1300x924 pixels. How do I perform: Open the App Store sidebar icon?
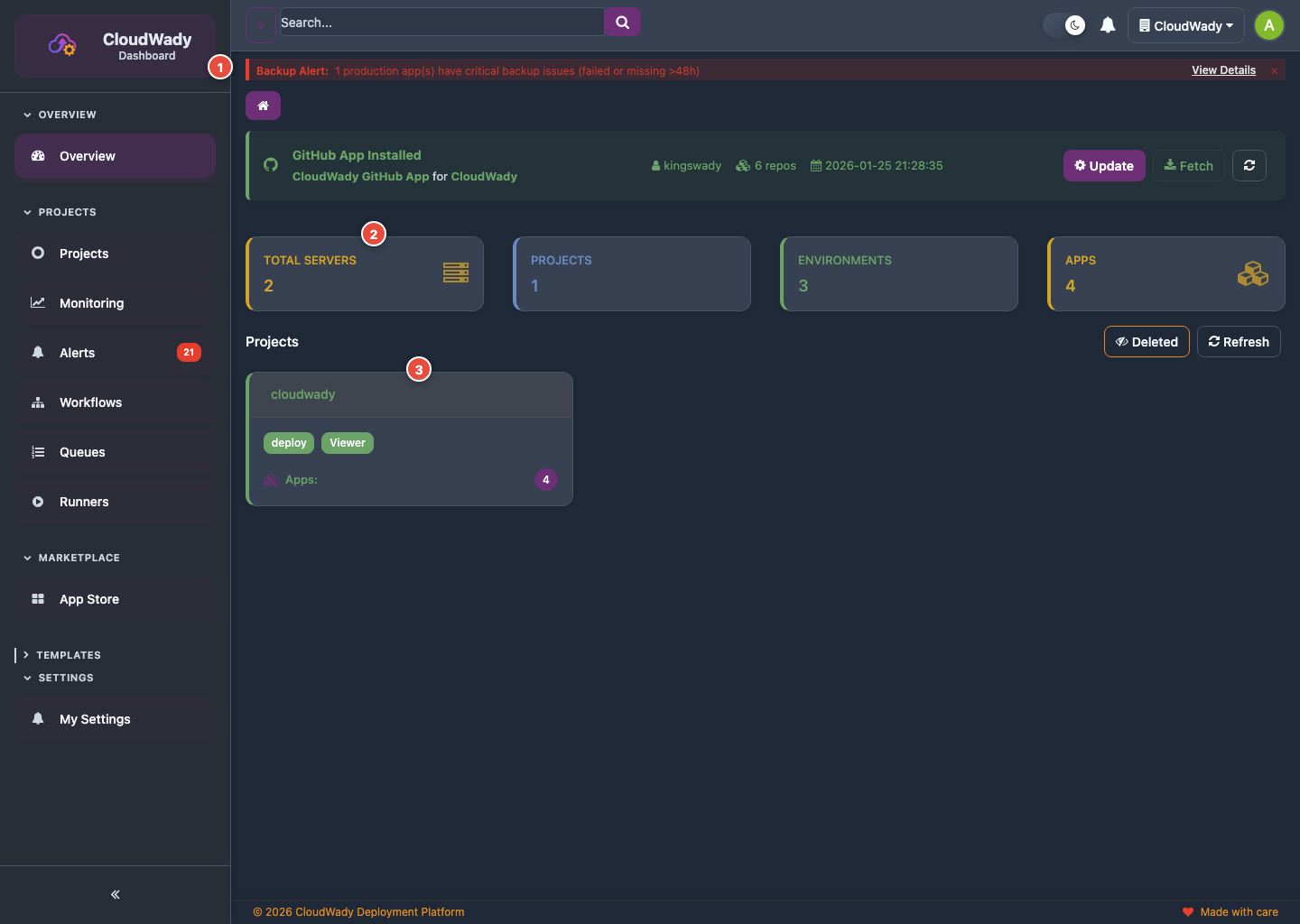[x=38, y=598]
